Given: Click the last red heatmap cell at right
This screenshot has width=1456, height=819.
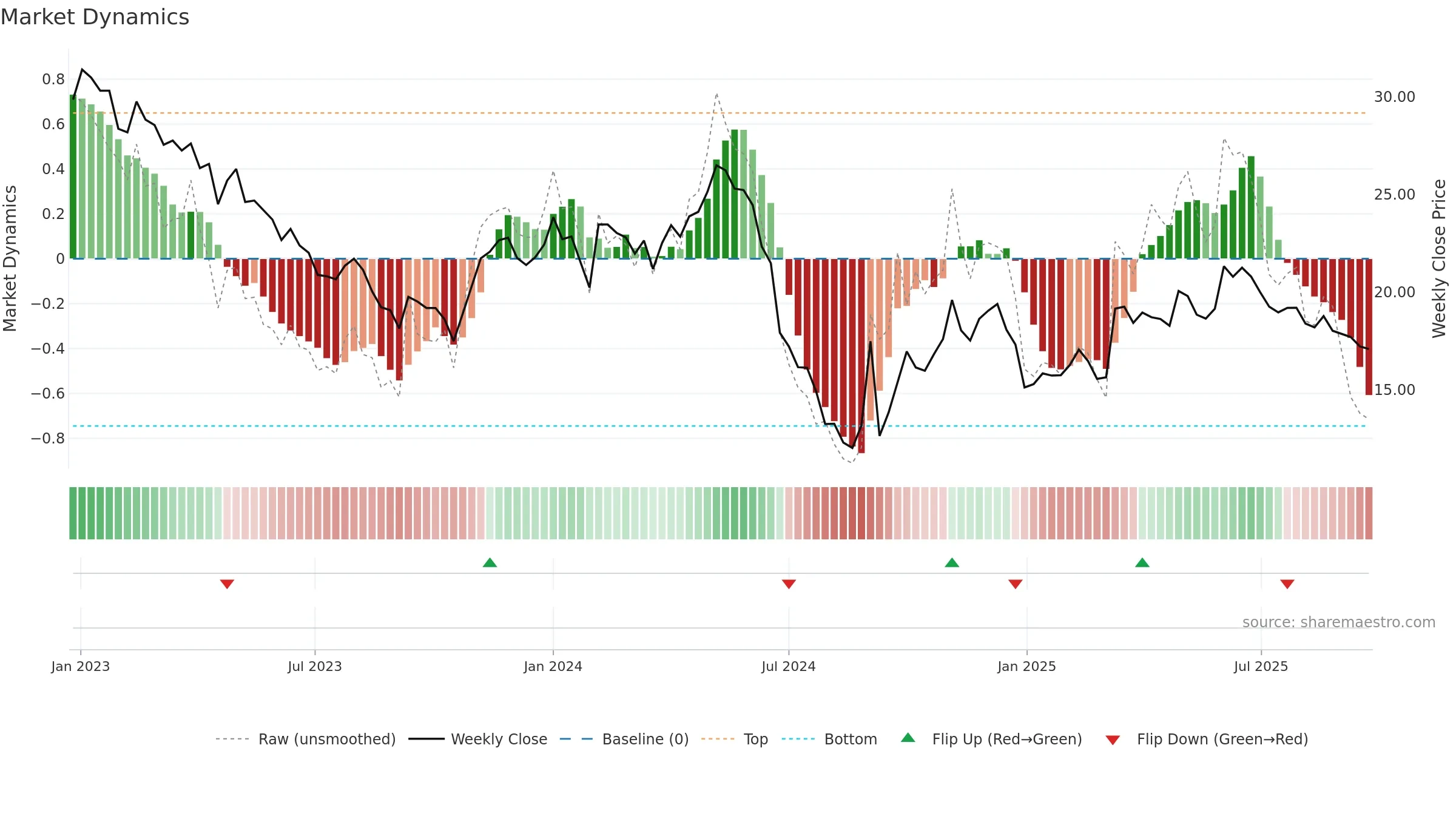Looking at the screenshot, I should point(1369,513).
